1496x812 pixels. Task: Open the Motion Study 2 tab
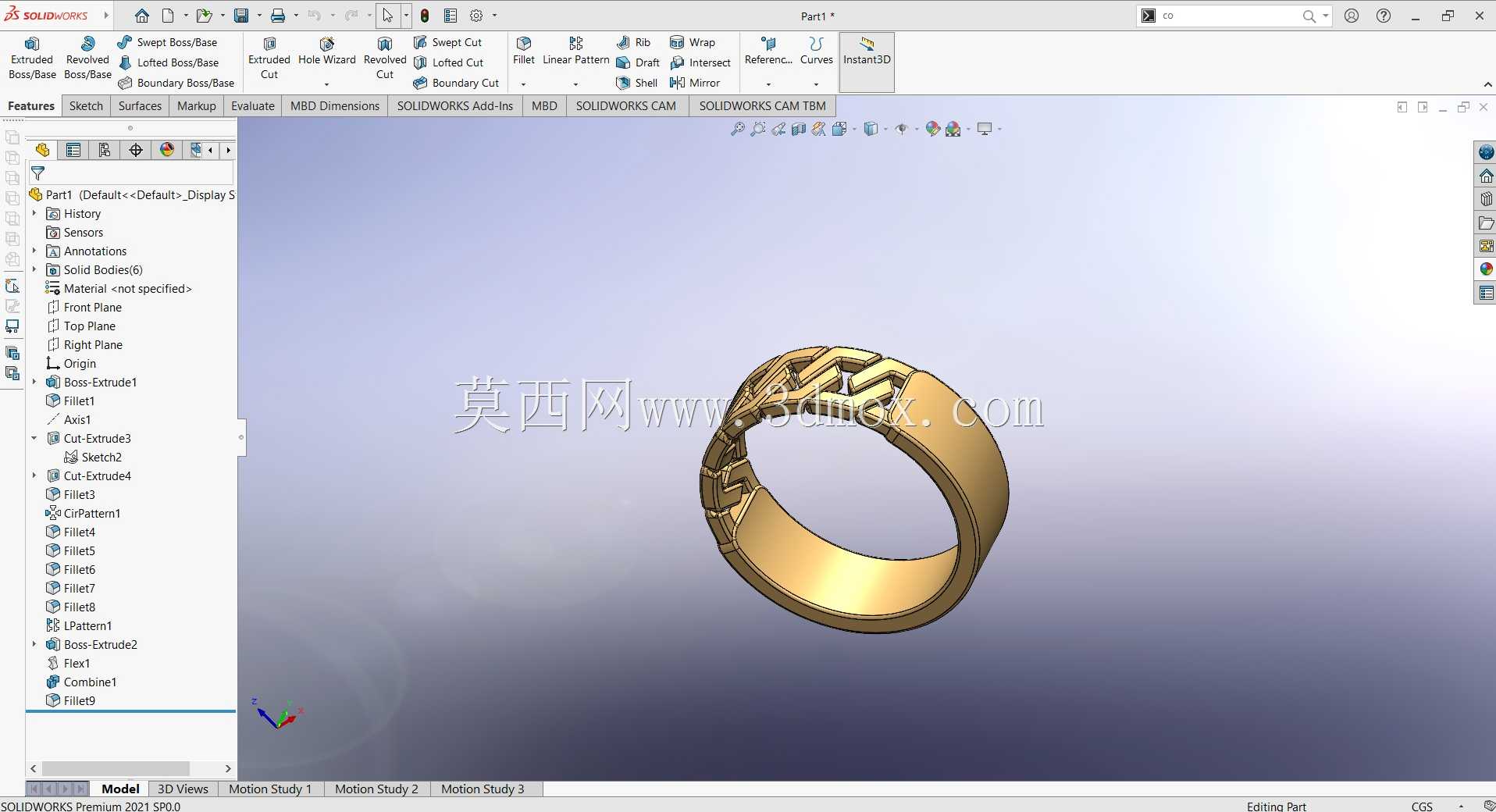[x=376, y=789]
